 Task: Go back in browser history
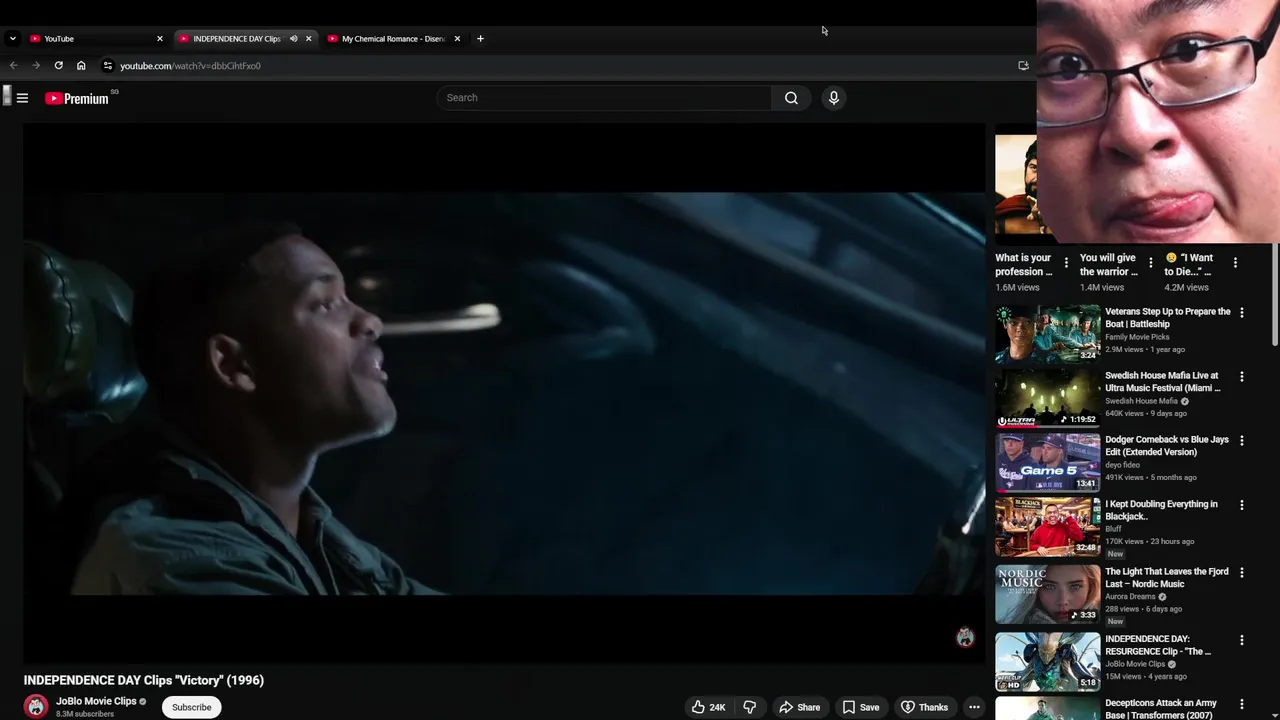14,65
